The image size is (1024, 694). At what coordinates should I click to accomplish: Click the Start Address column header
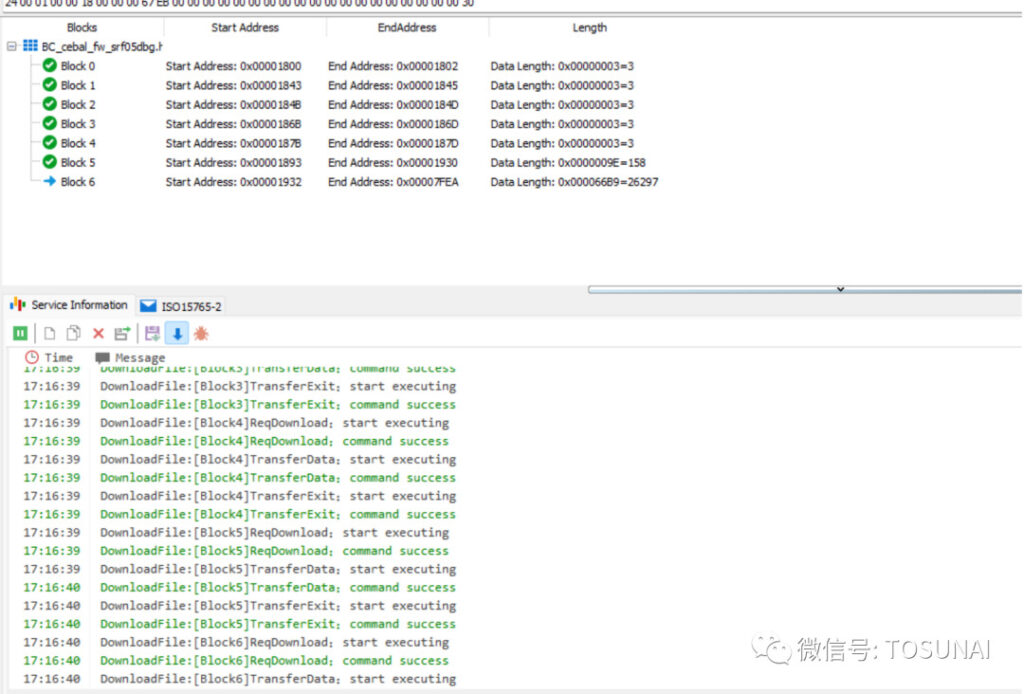[x=245, y=28]
